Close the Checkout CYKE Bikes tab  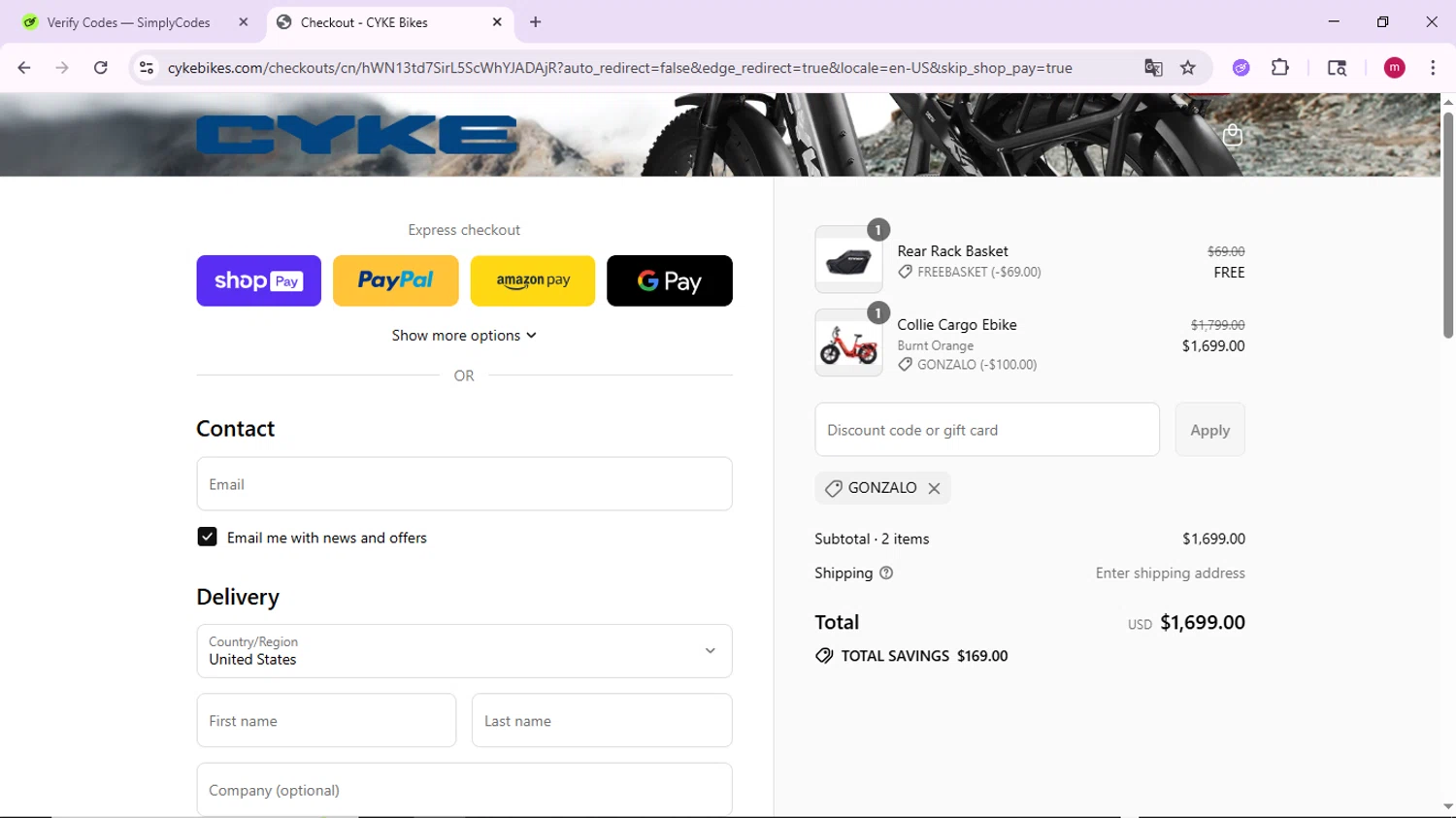[x=497, y=22]
